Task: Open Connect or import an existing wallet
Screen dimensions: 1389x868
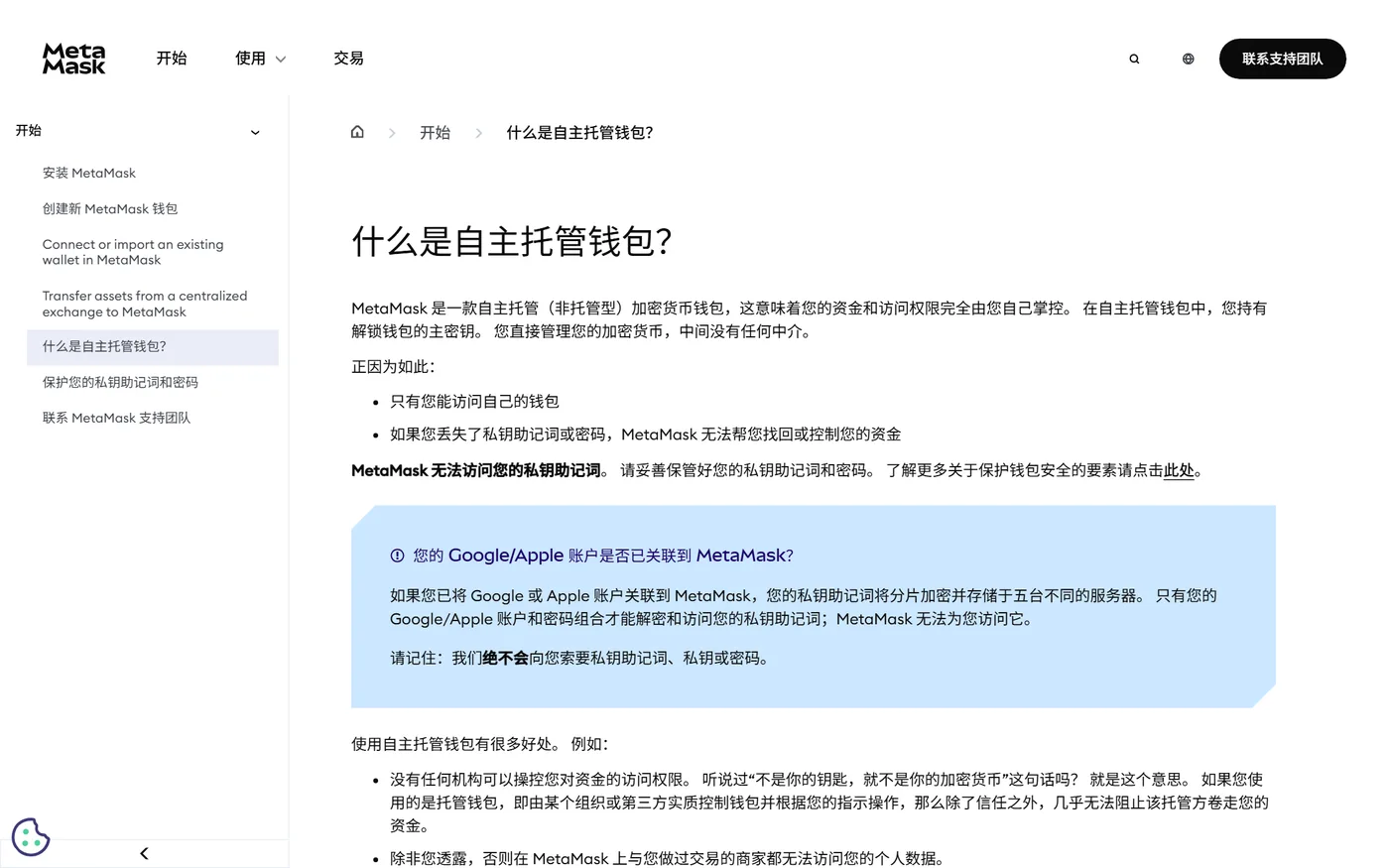Action: point(133,252)
